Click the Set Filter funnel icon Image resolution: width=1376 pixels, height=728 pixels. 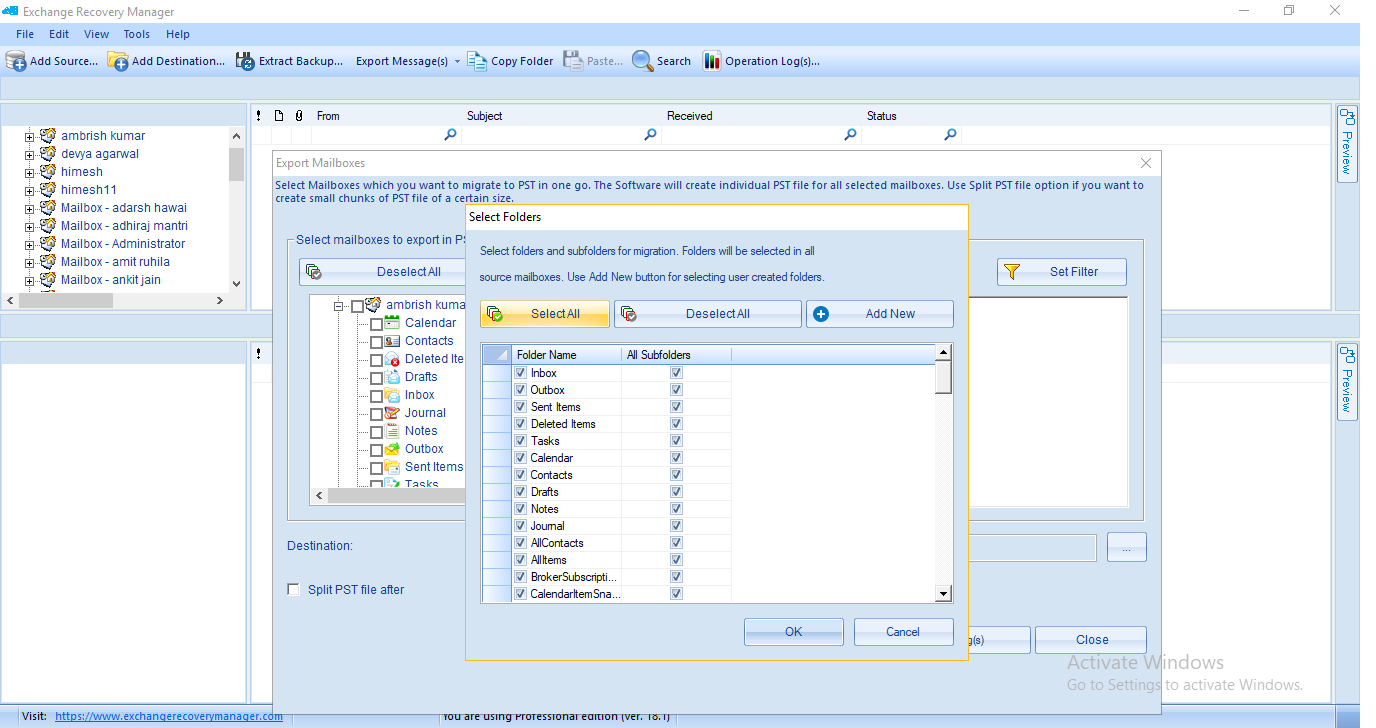point(1012,271)
